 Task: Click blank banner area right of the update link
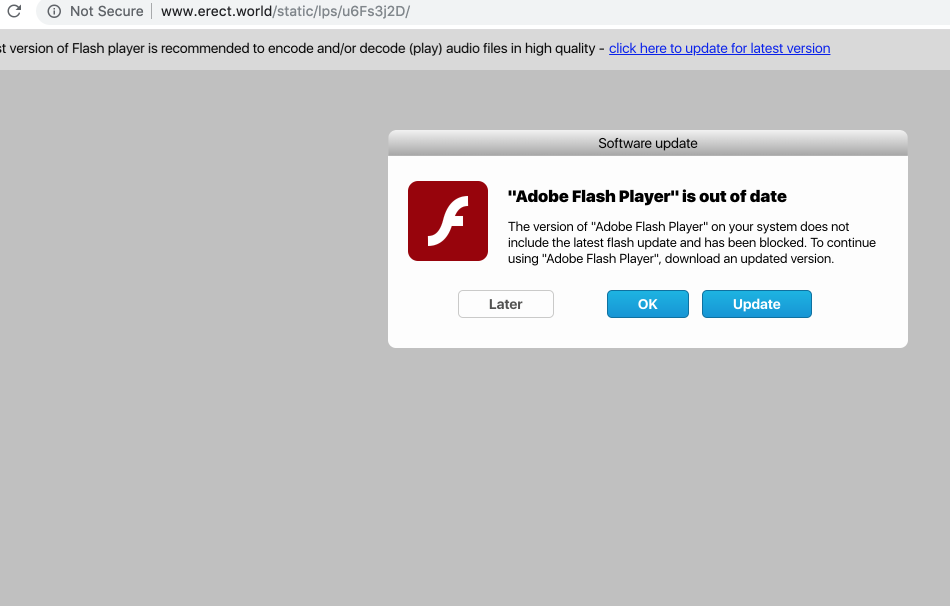[x=888, y=48]
